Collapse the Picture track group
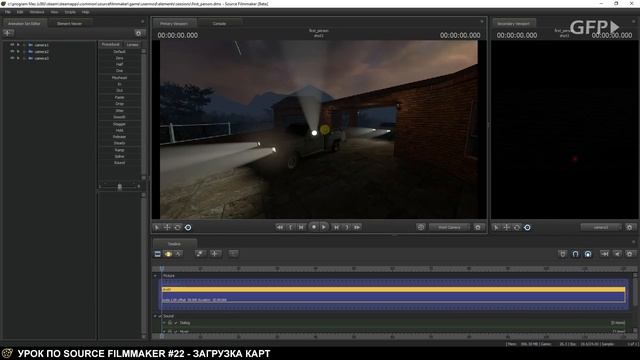This screenshot has width=640, height=360. (155, 276)
